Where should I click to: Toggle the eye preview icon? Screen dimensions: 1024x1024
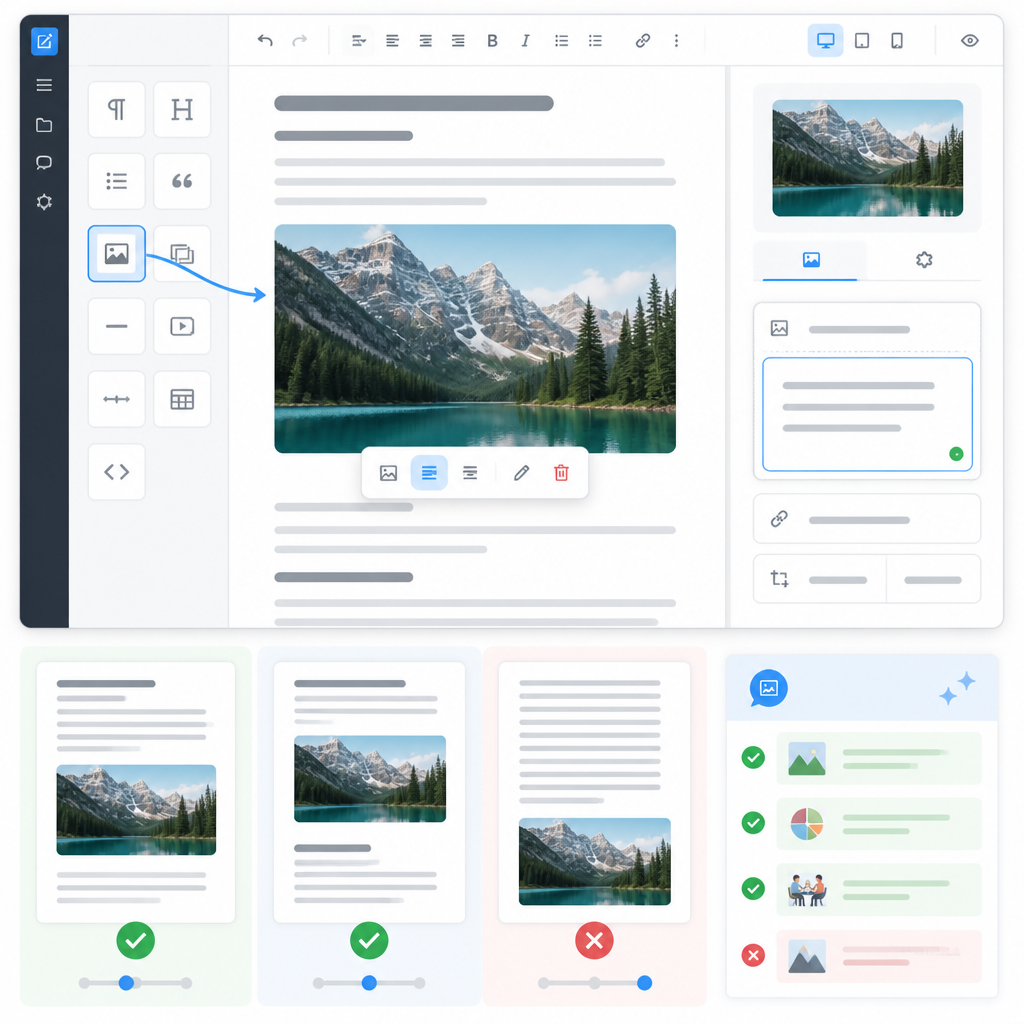click(970, 40)
